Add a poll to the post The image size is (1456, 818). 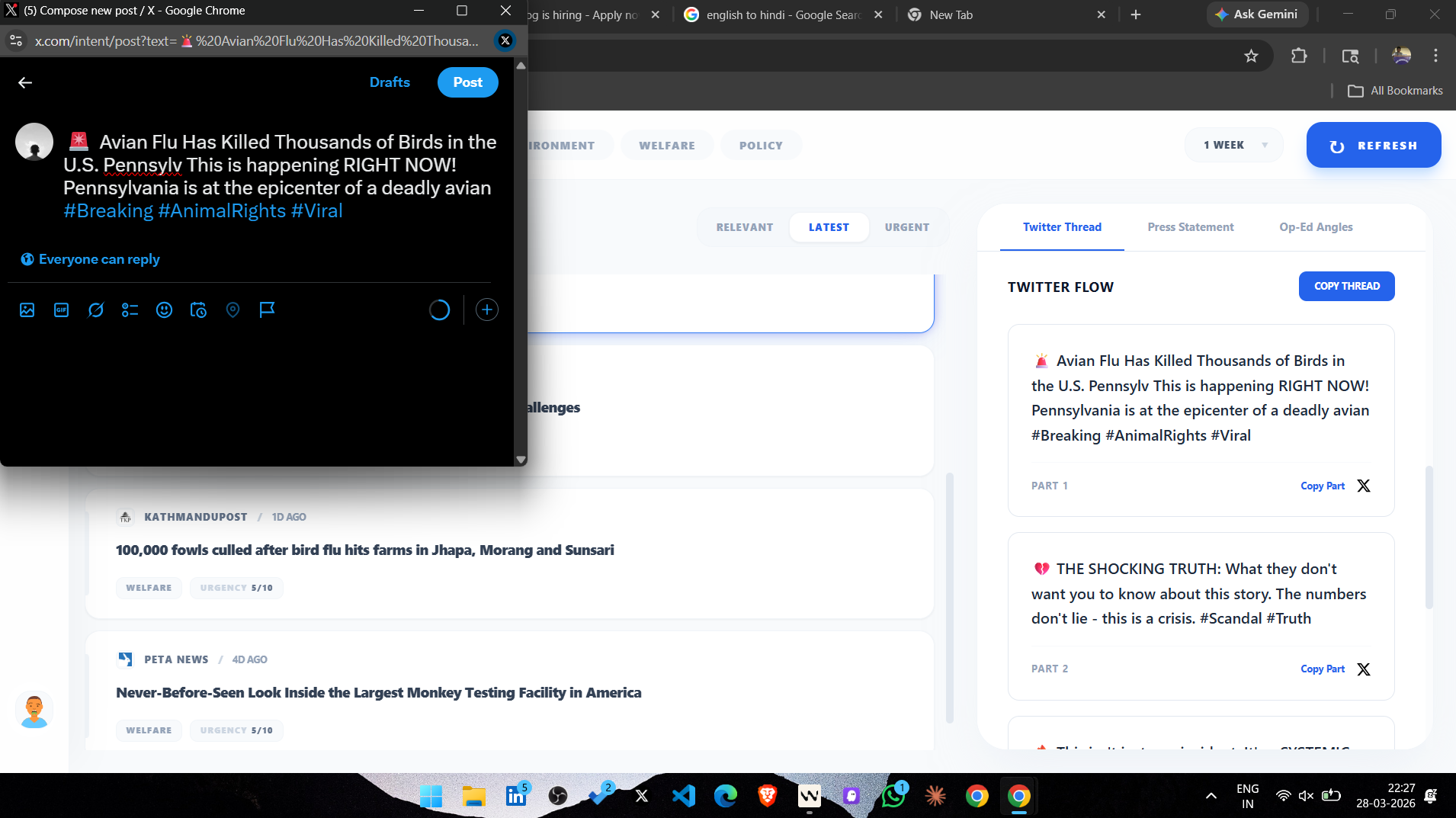pyautogui.click(x=130, y=310)
